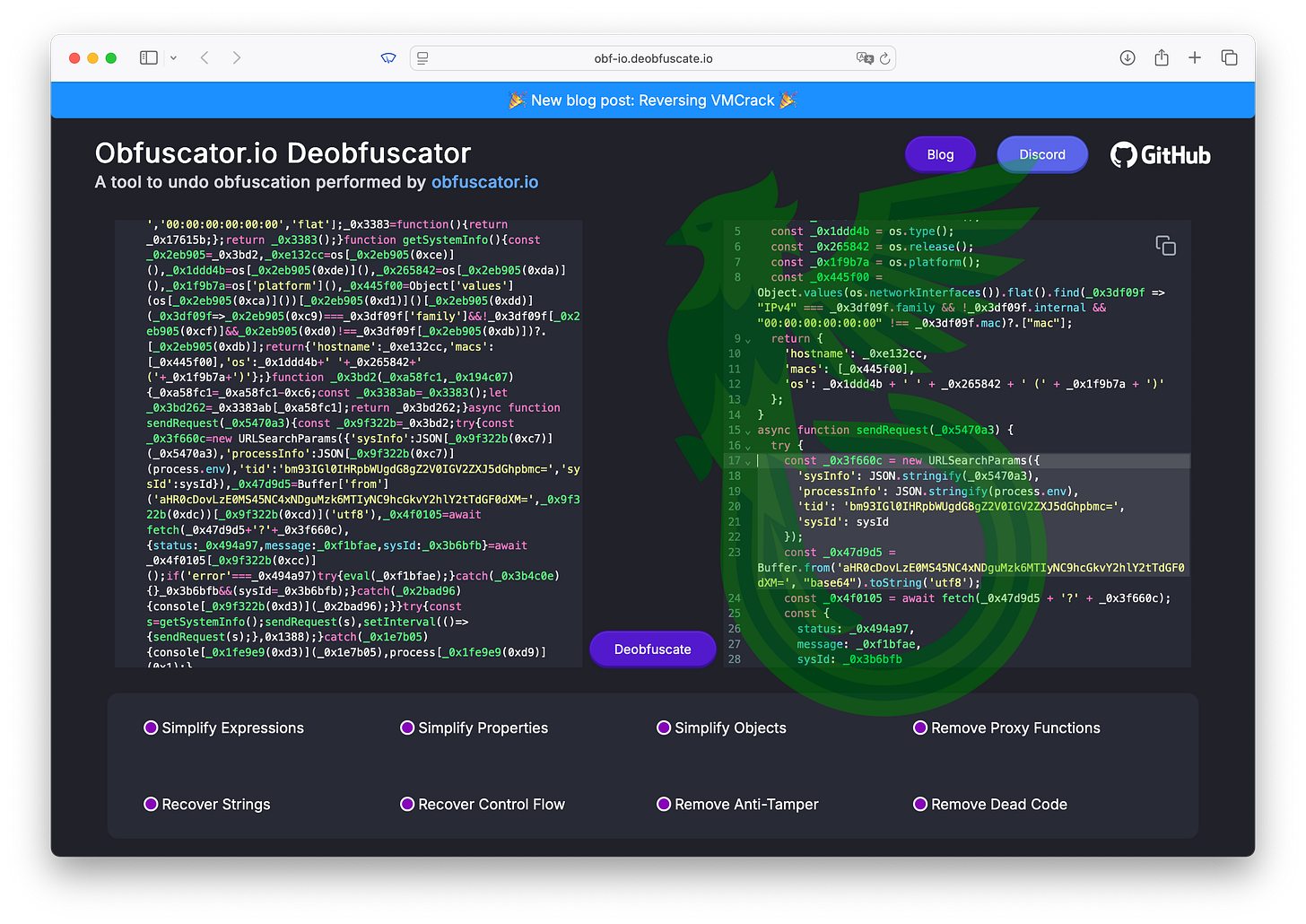Viewport: 1306px width, 924px height.
Task: Click the Obfuscator.io Deobfuscator page title
Action: (x=283, y=153)
